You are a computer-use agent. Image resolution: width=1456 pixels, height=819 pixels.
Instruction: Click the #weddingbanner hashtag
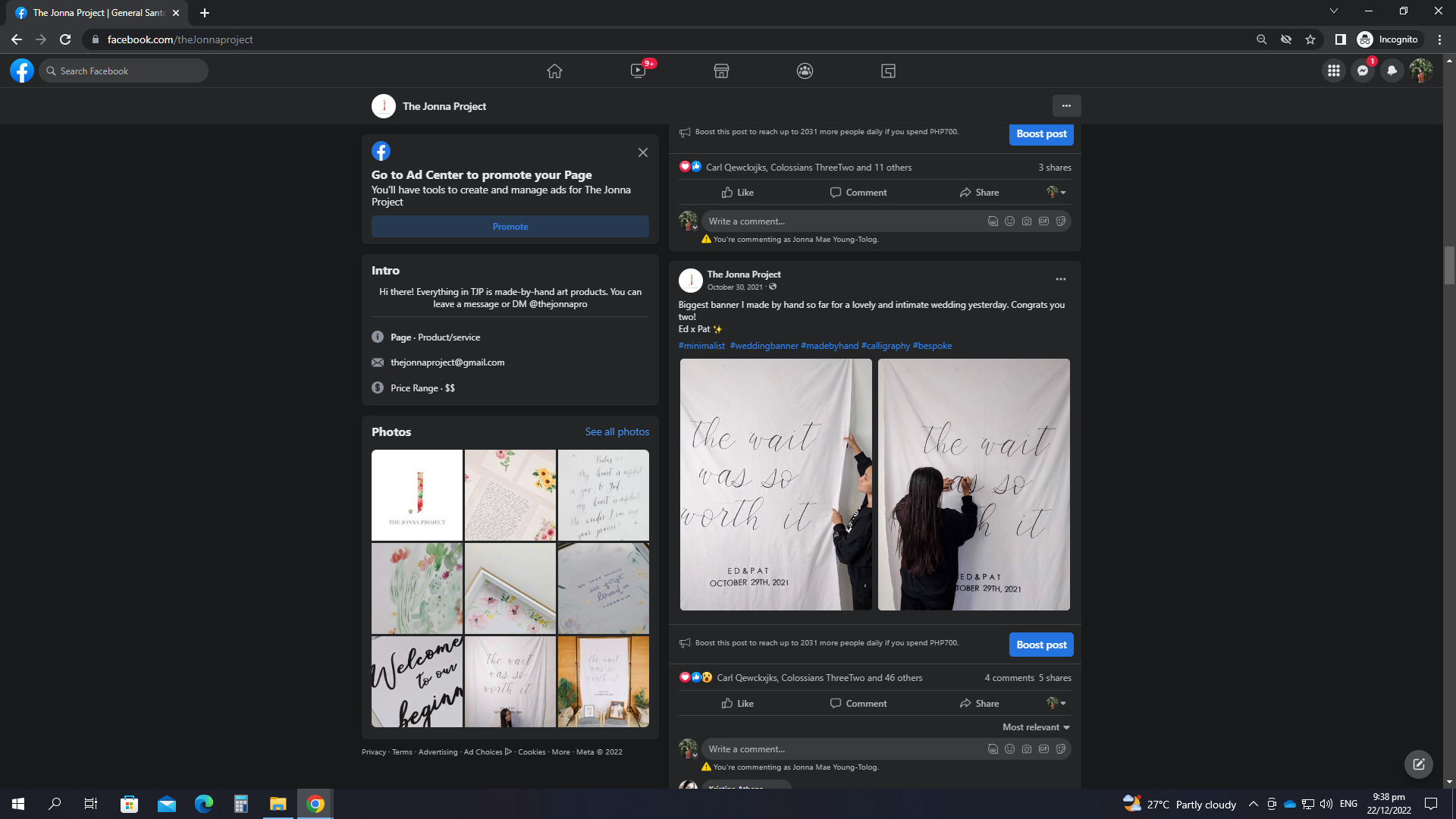(x=764, y=346)
